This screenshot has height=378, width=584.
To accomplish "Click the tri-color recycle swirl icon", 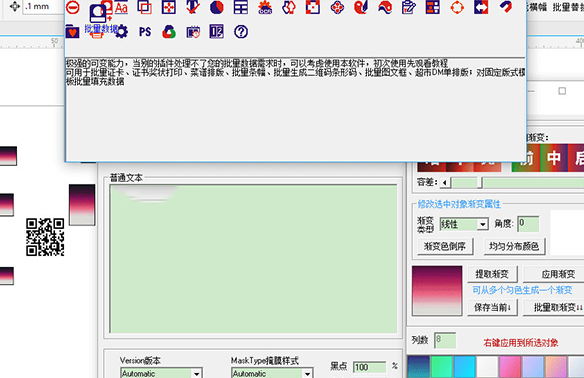I will point(169,32).
